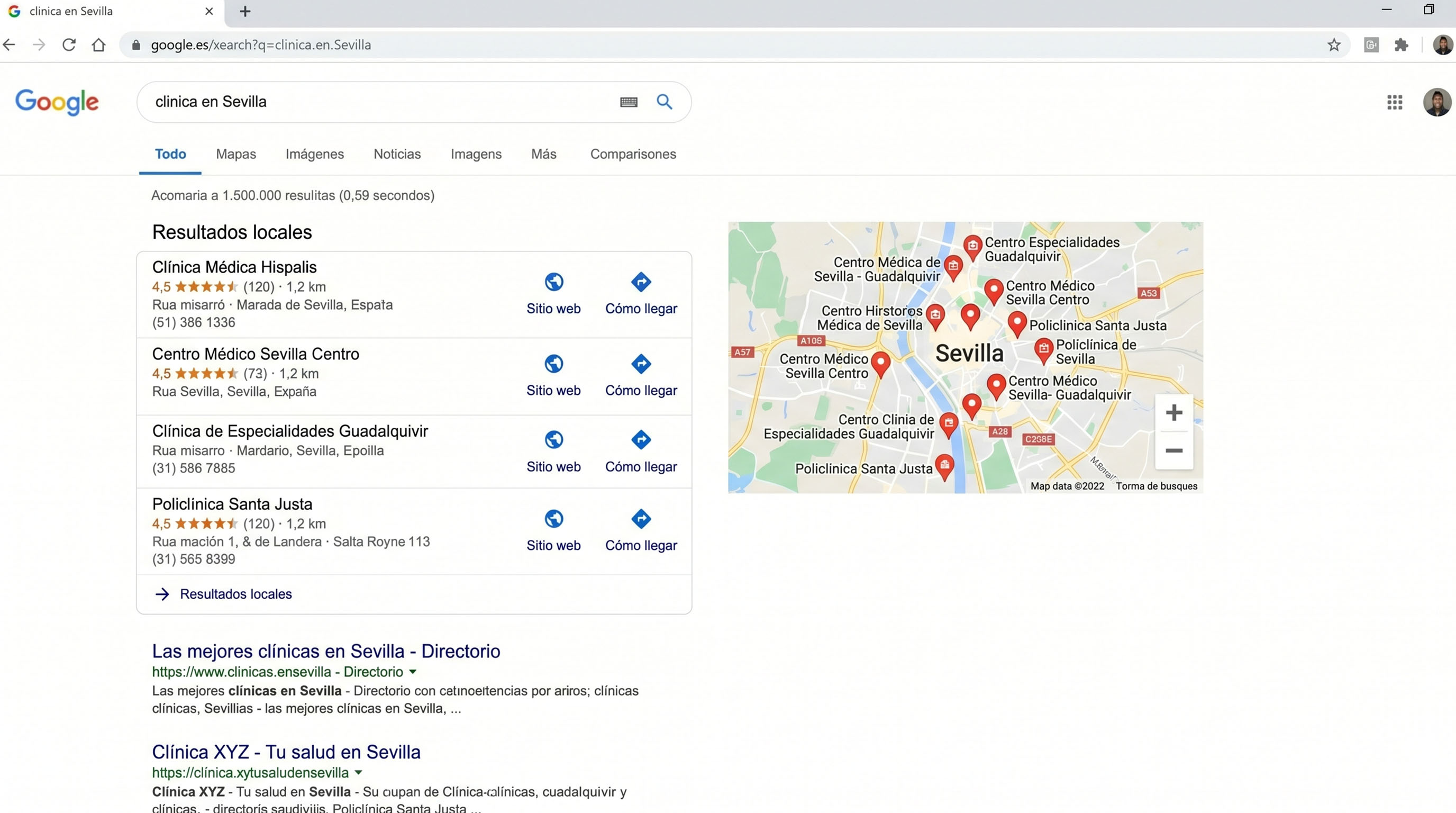Open the Más menu
The width and height of the screenshot is (1456, 813).
point(544,155)
